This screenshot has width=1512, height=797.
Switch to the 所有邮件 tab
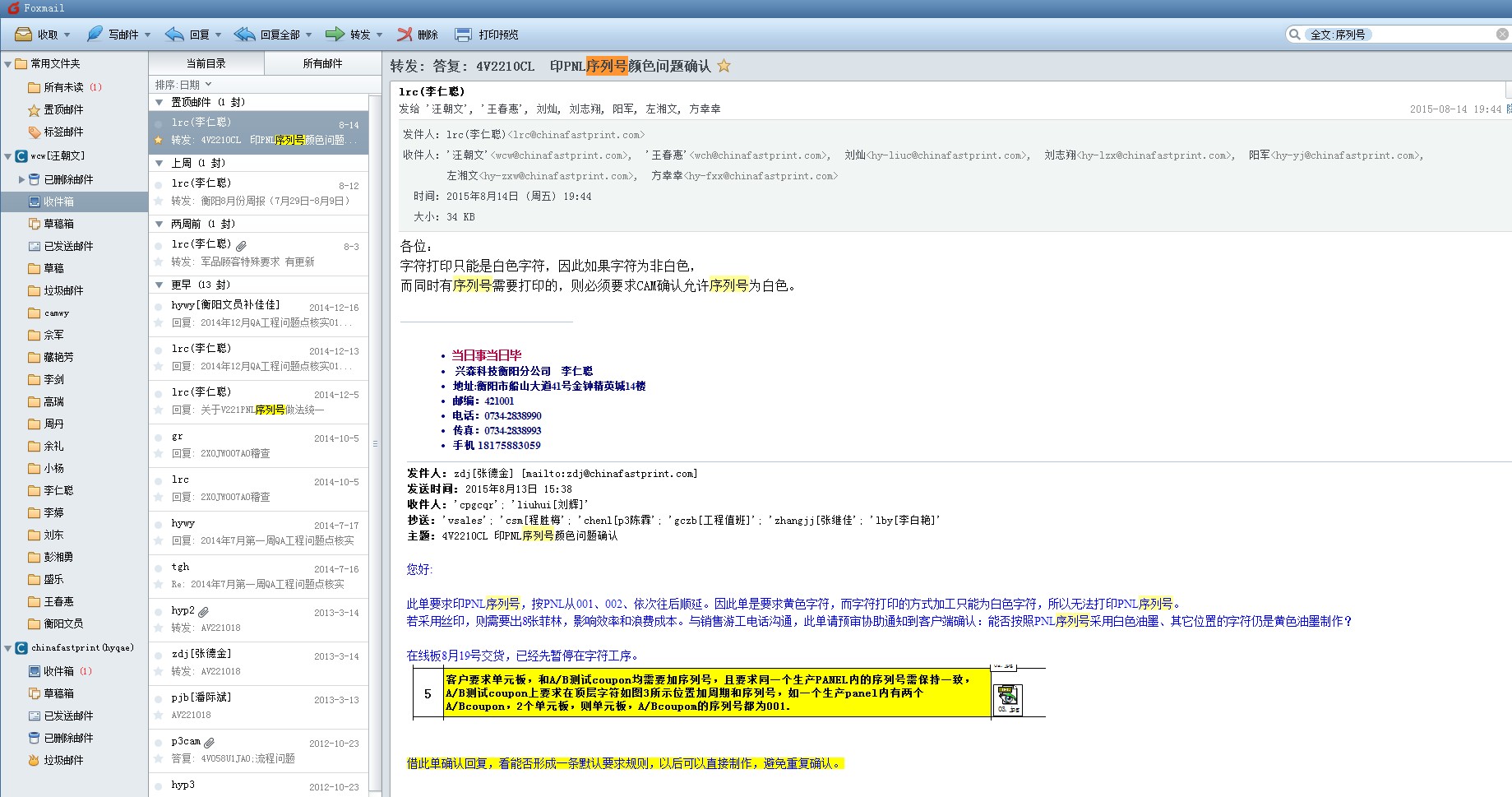coord(322,63)
